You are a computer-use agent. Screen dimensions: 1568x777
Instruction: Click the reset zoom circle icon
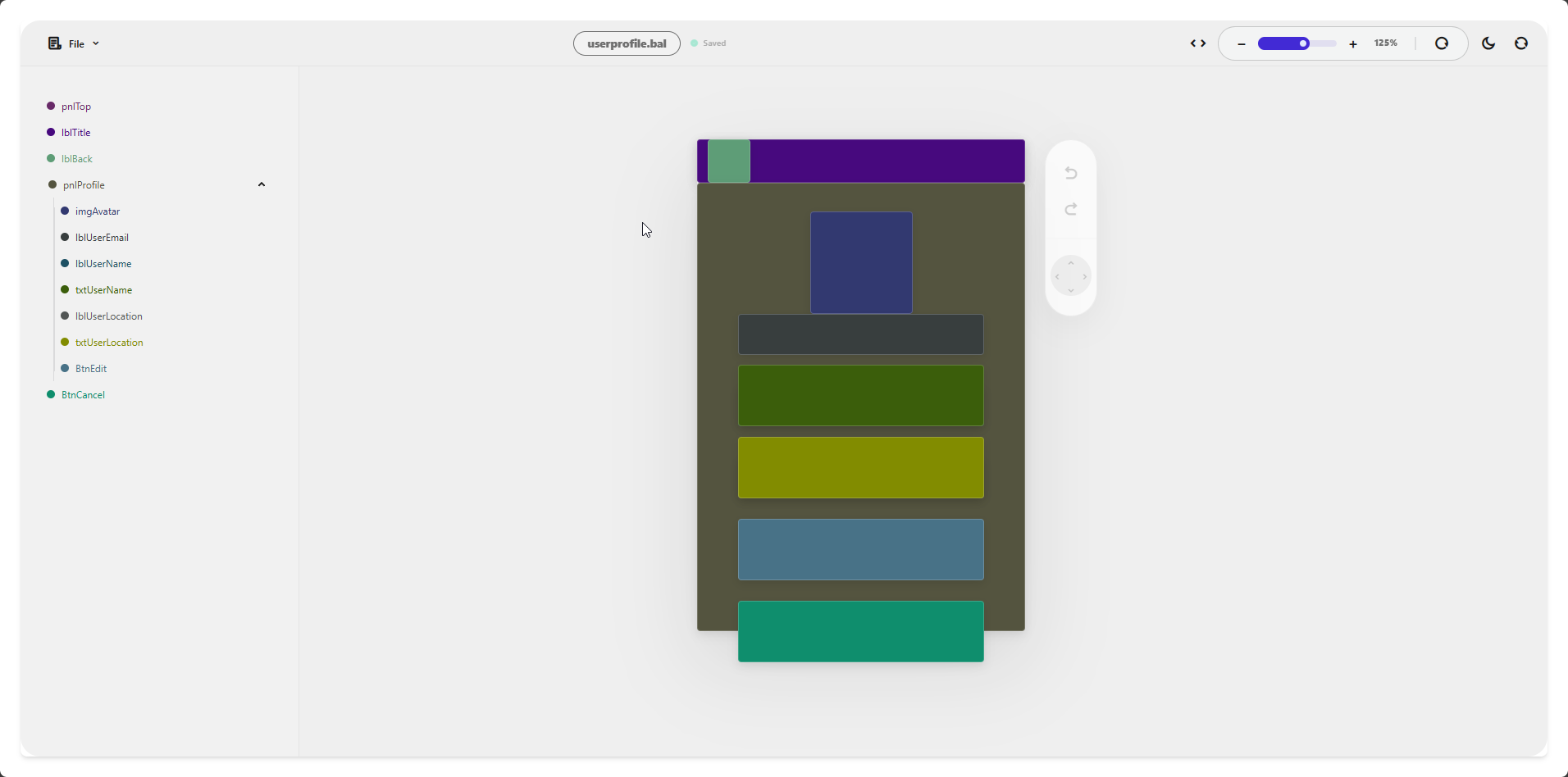click(1442, 43)
